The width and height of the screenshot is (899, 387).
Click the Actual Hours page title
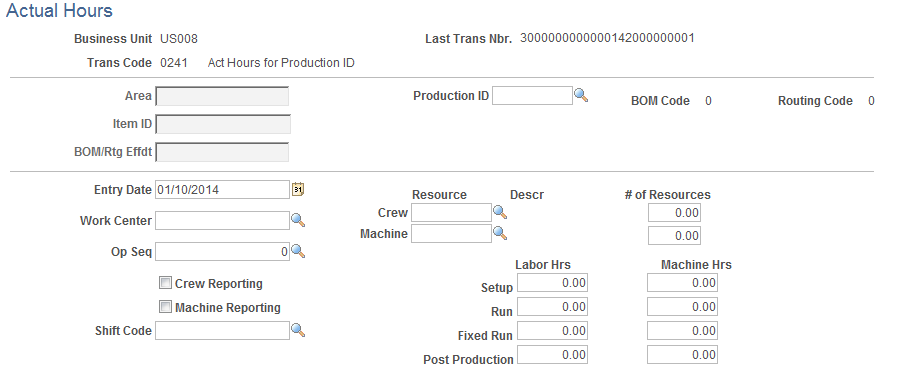pos(59,10)
